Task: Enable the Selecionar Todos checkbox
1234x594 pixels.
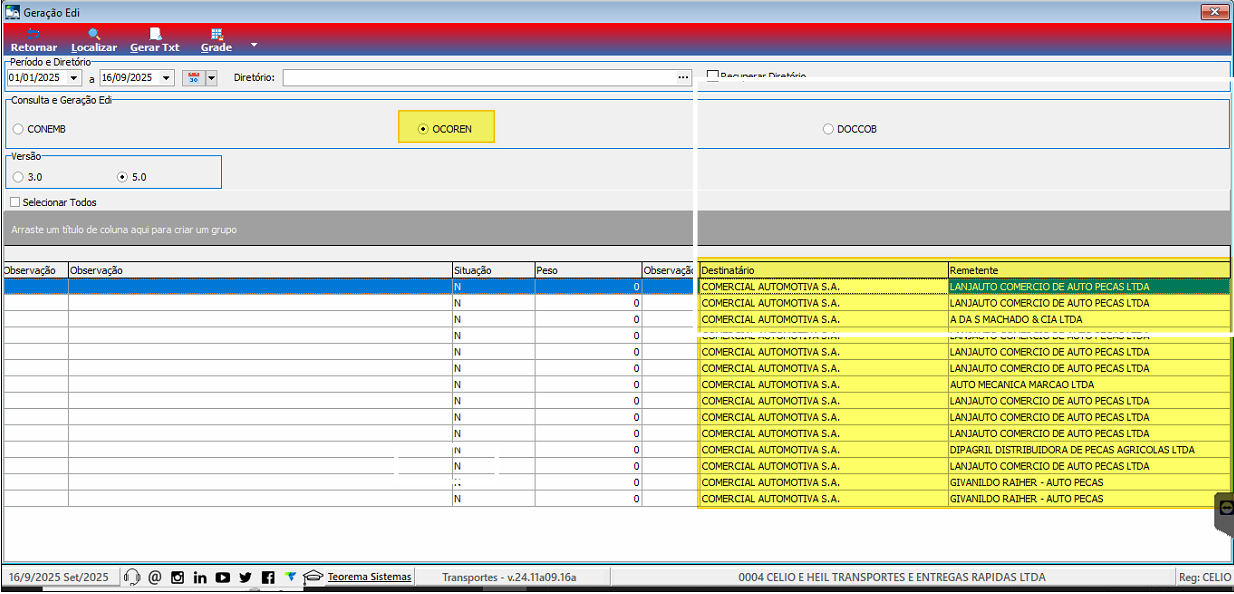Action: point(15,202)
